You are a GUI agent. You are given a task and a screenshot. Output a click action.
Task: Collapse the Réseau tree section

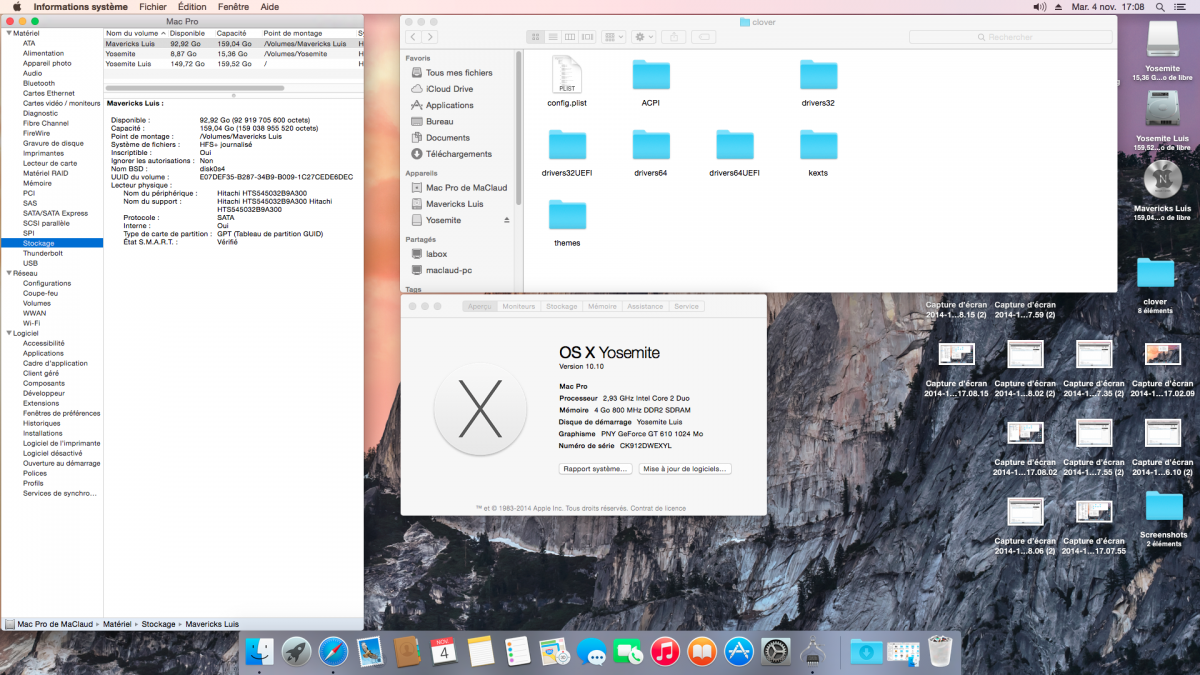coord(8,273)
